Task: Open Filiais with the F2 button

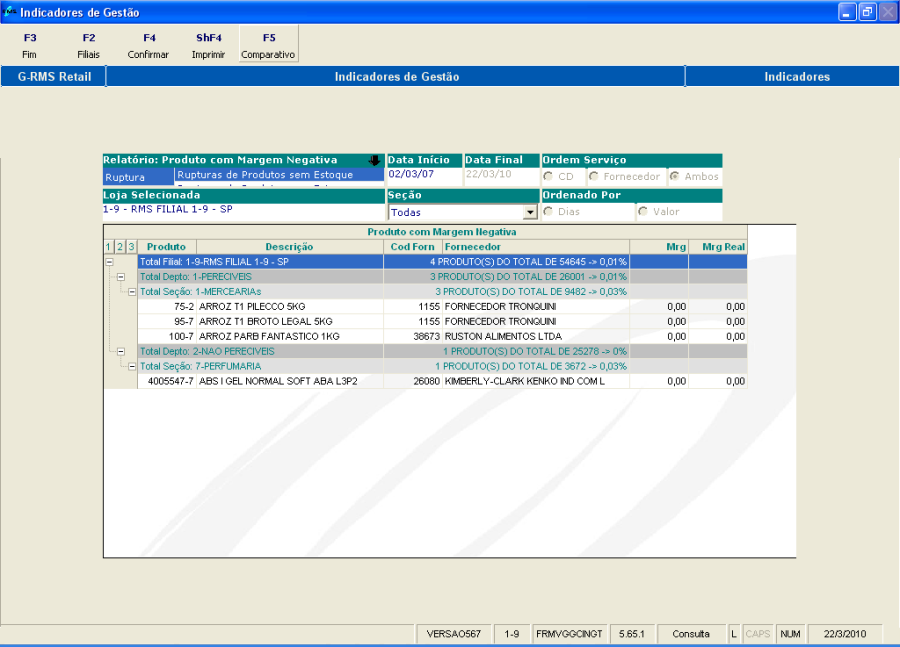Action: click(x=88, y=45)
